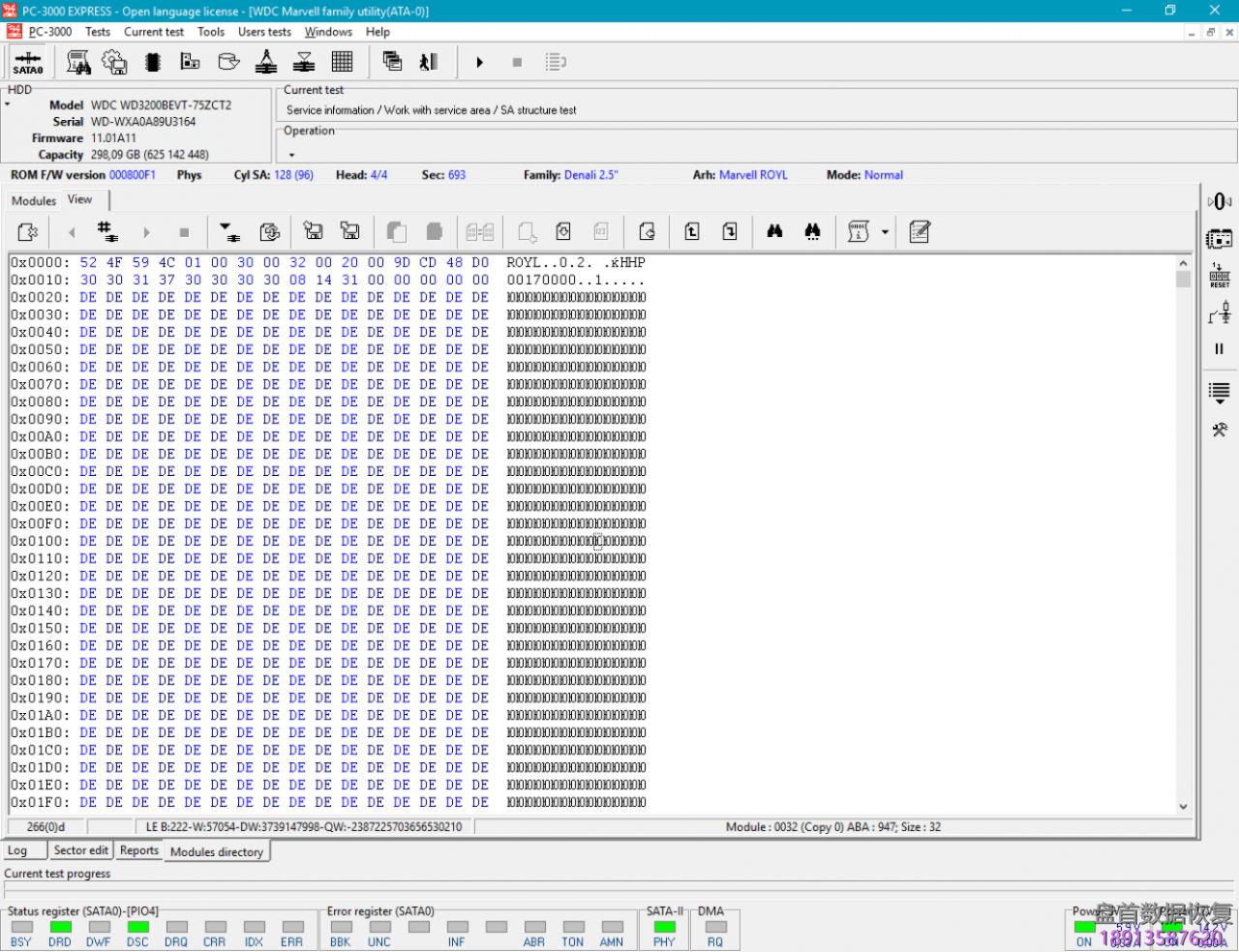
Task: Open dropdown arrow beside the script icon
Action: (x=884, y=232)
